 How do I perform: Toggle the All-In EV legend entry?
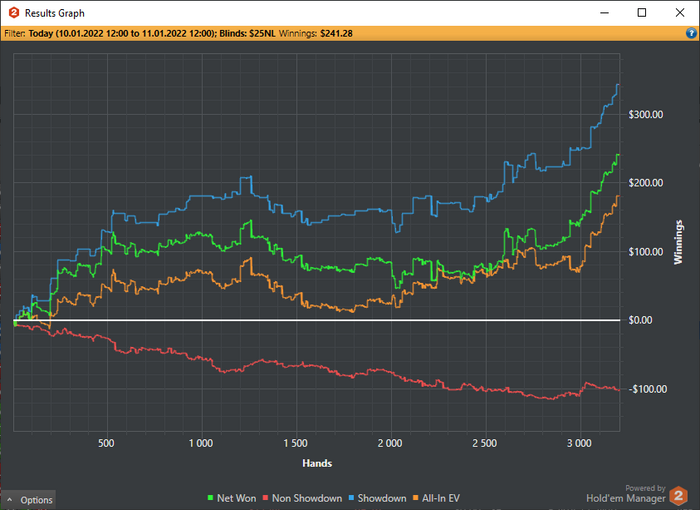[436, 498]
